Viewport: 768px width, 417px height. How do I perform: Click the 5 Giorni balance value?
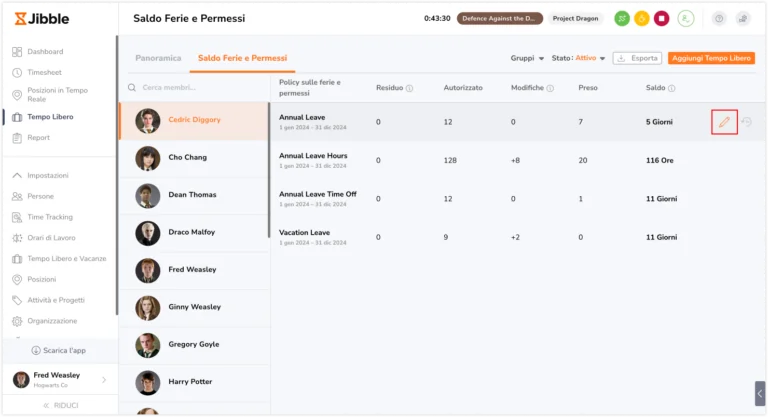tap(659, 122)
